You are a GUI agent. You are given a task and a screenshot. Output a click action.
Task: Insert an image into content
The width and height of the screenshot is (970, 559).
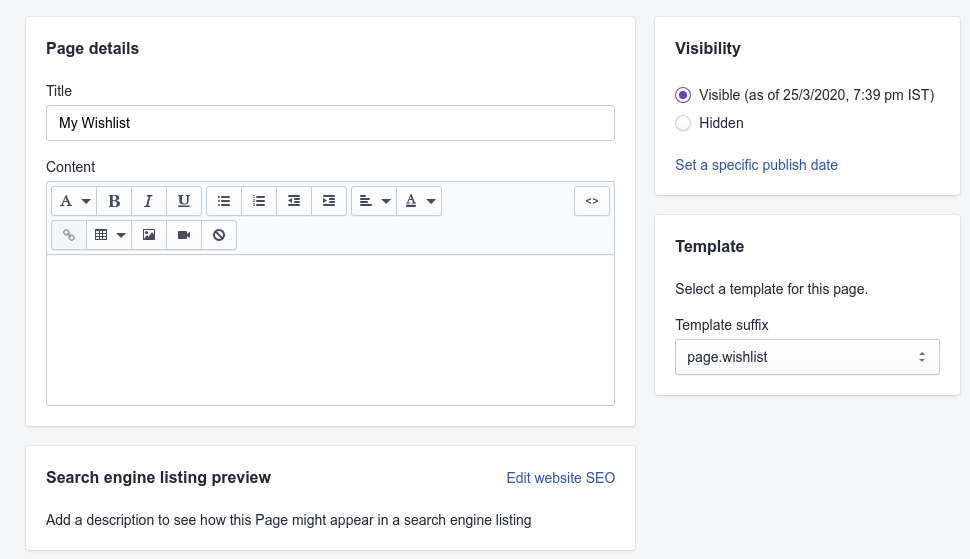click(x=149, y=235)
